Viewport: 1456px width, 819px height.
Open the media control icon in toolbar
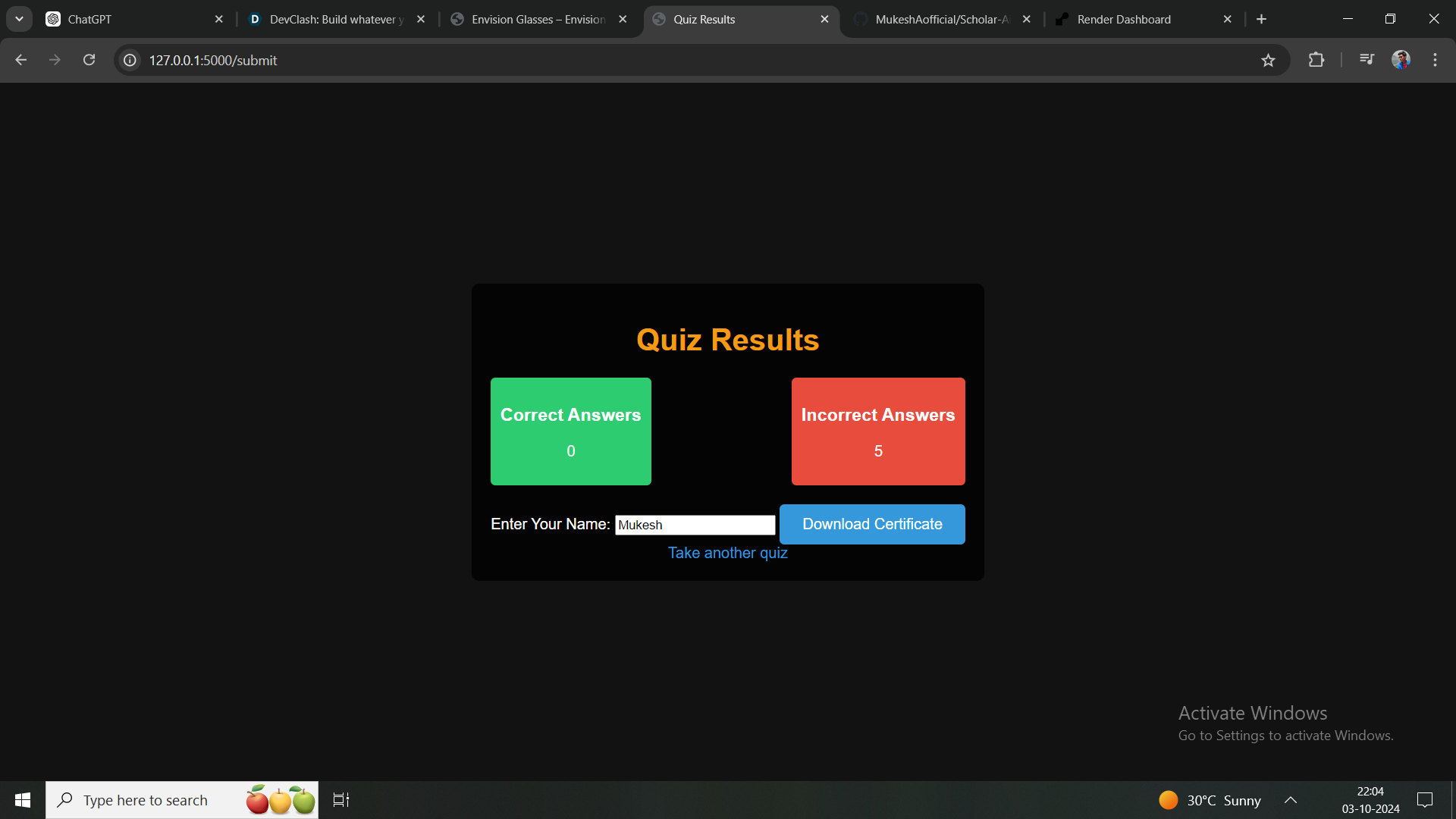[x=1367, y=59]
